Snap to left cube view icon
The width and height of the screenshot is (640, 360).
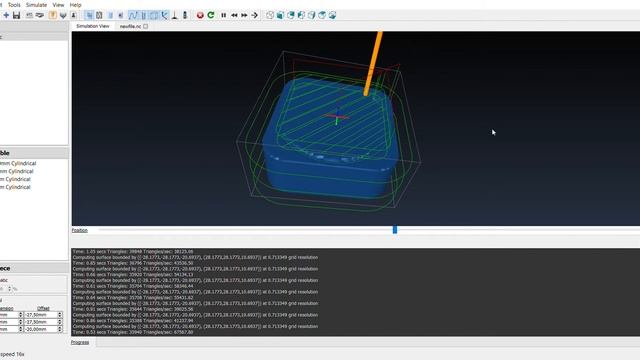[x=301, y=15]
